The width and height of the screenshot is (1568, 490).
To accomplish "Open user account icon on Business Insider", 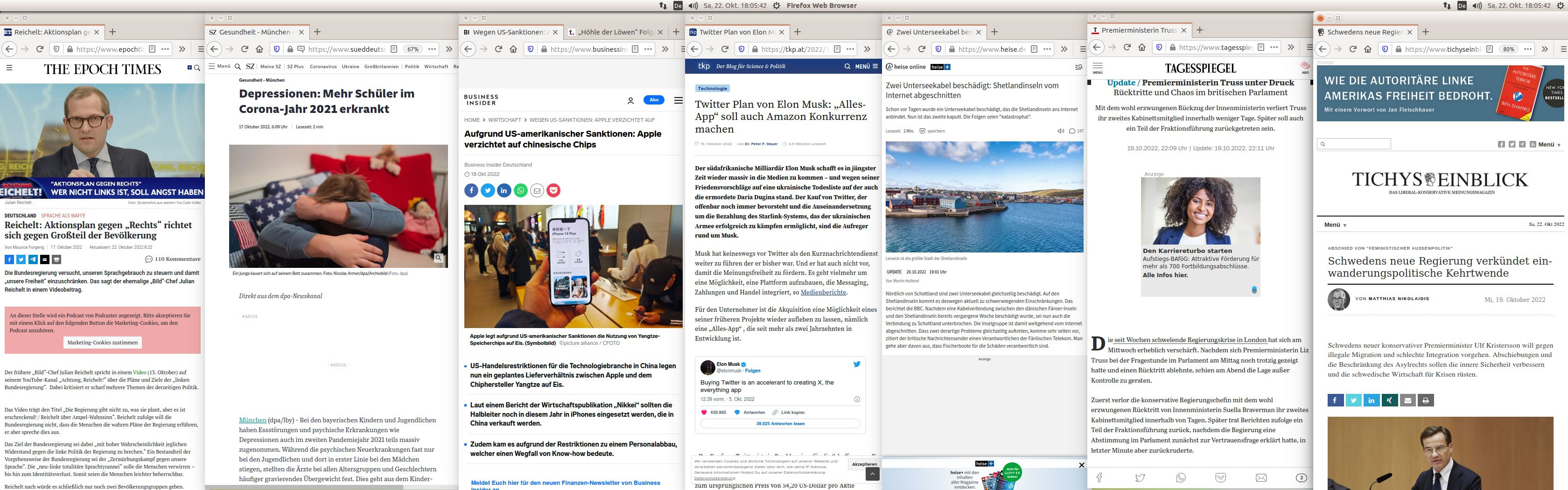I will pyautogui.click(x=630, y=100).
